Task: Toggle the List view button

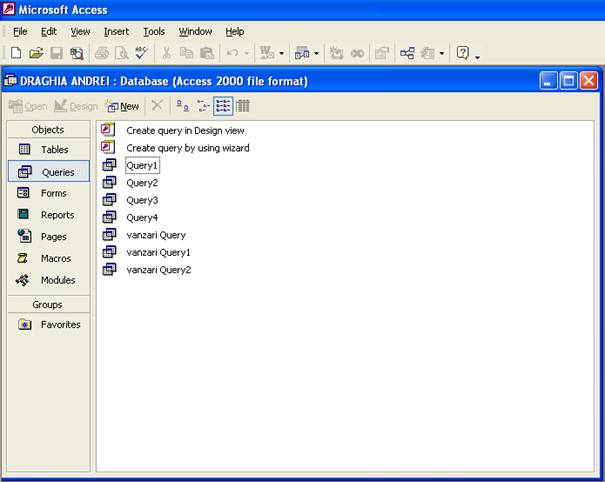Action: click(x=223, y=106)
